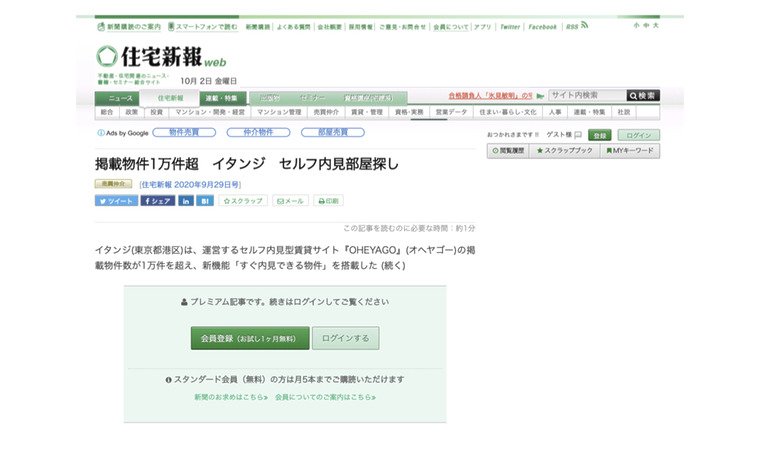Share the article via Facebook シェア button
760x456 pixels.
[x=158, y=201]
